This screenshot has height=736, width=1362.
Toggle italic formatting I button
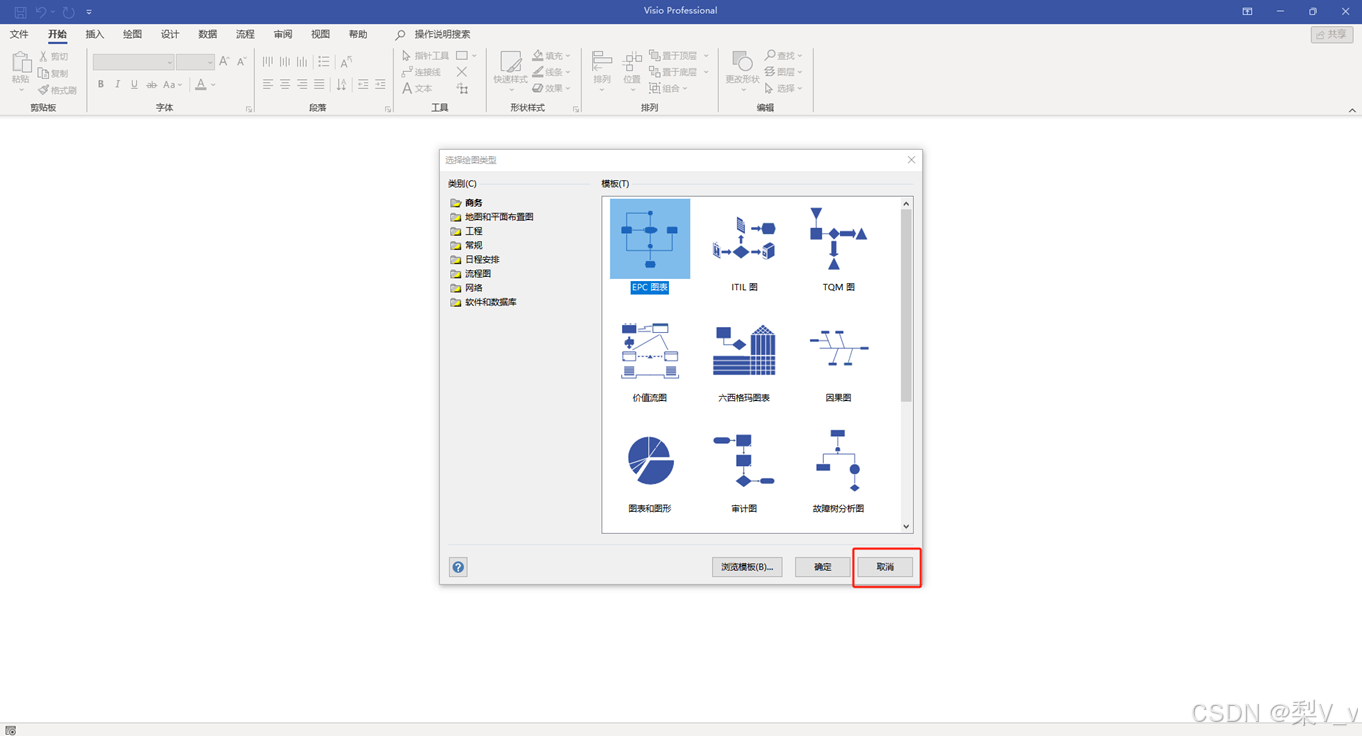tap(117, 85)
